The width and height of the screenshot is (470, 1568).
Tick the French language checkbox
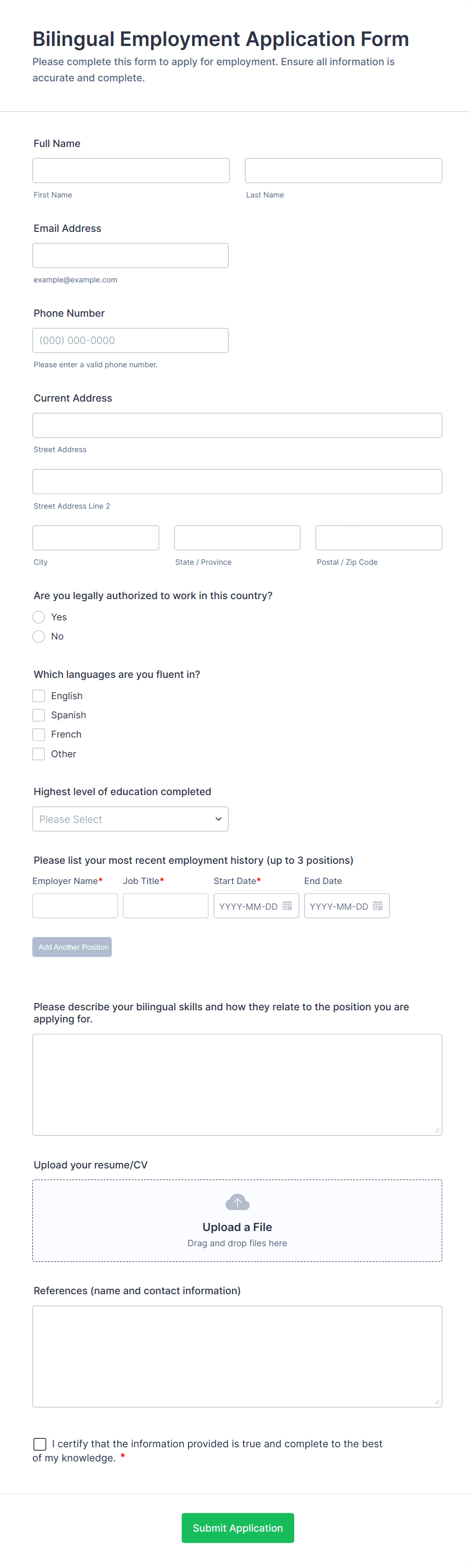pos(39,734)
